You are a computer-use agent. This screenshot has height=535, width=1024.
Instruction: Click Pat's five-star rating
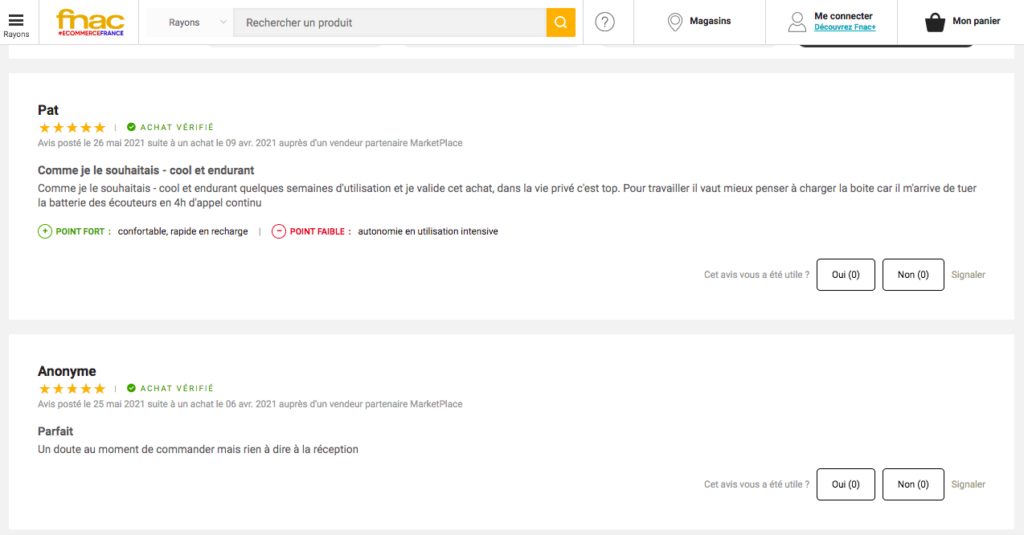[x=72, y=127]
